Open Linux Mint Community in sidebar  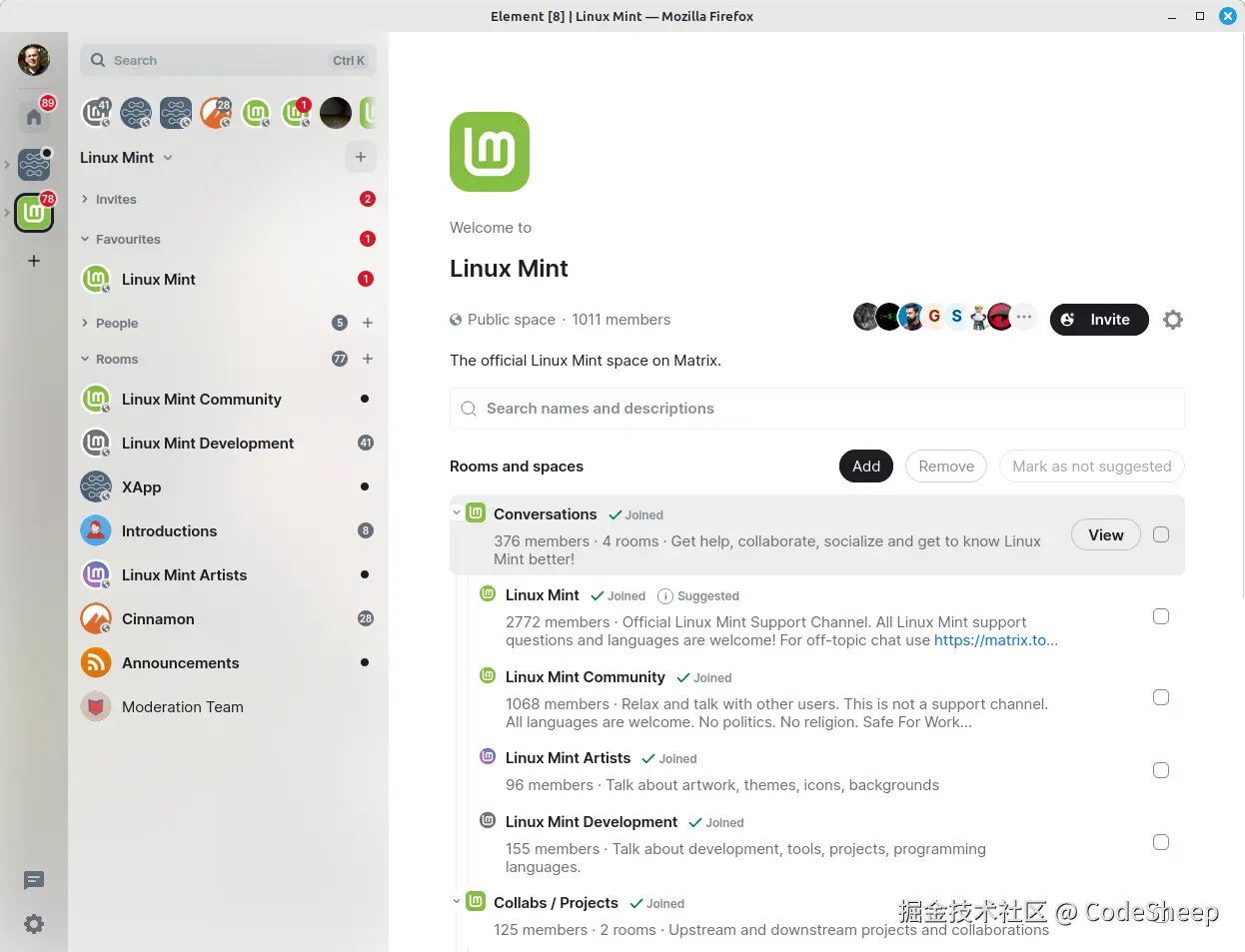[x=228, y=400]
